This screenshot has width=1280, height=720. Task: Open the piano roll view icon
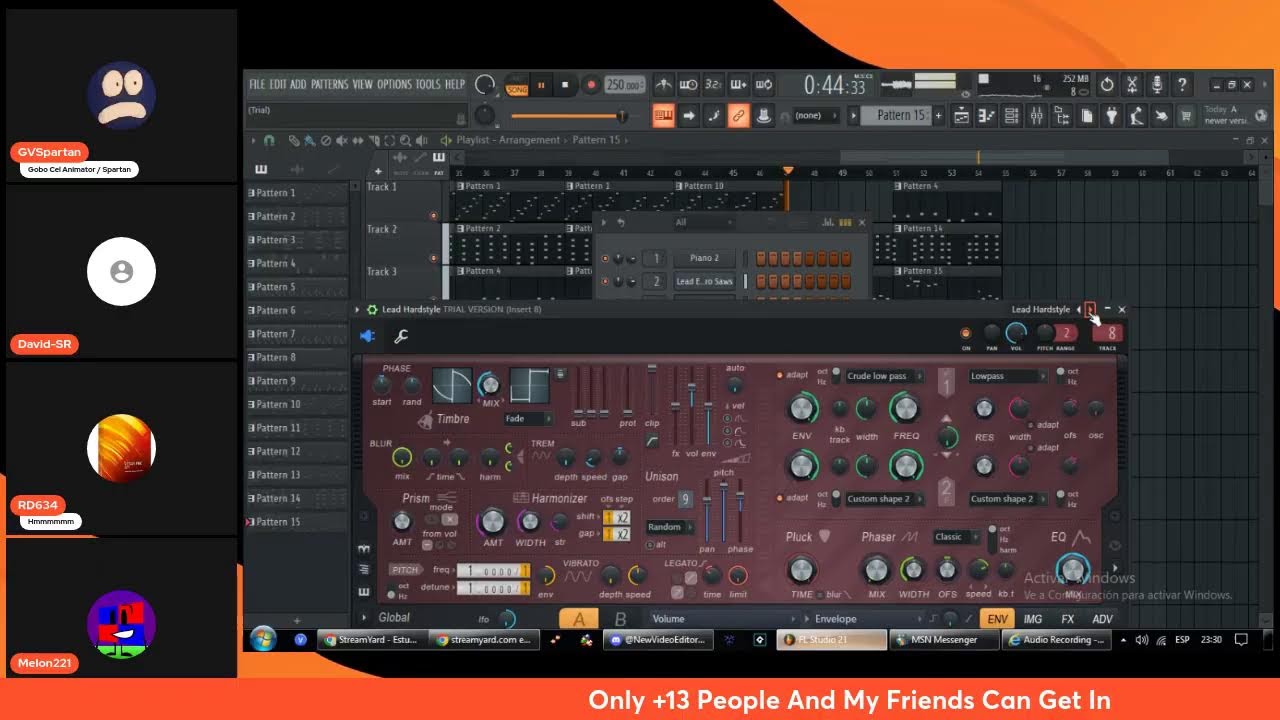(x=986, y=116)
